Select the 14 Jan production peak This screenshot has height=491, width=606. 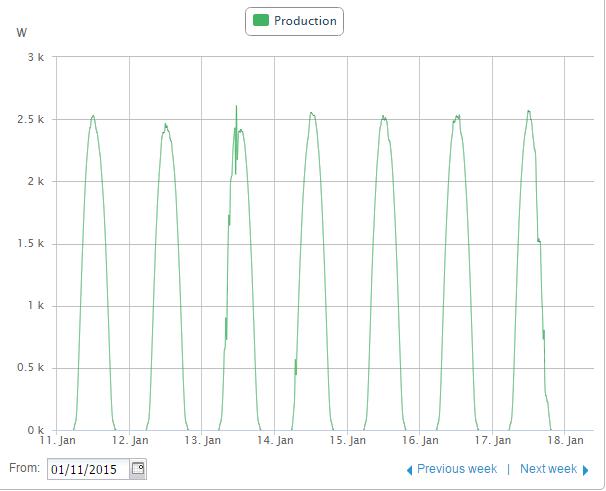pyautogui.click(x=311, y=113)
